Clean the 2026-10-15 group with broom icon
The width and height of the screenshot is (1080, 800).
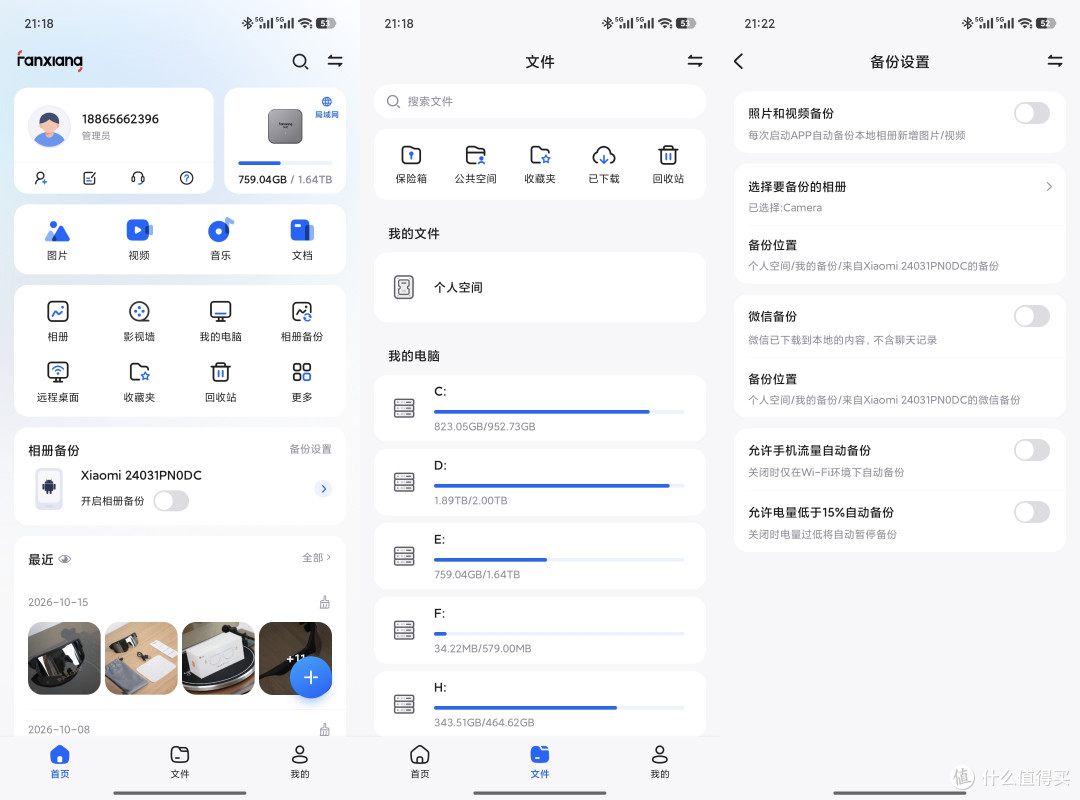click(324, 602)
